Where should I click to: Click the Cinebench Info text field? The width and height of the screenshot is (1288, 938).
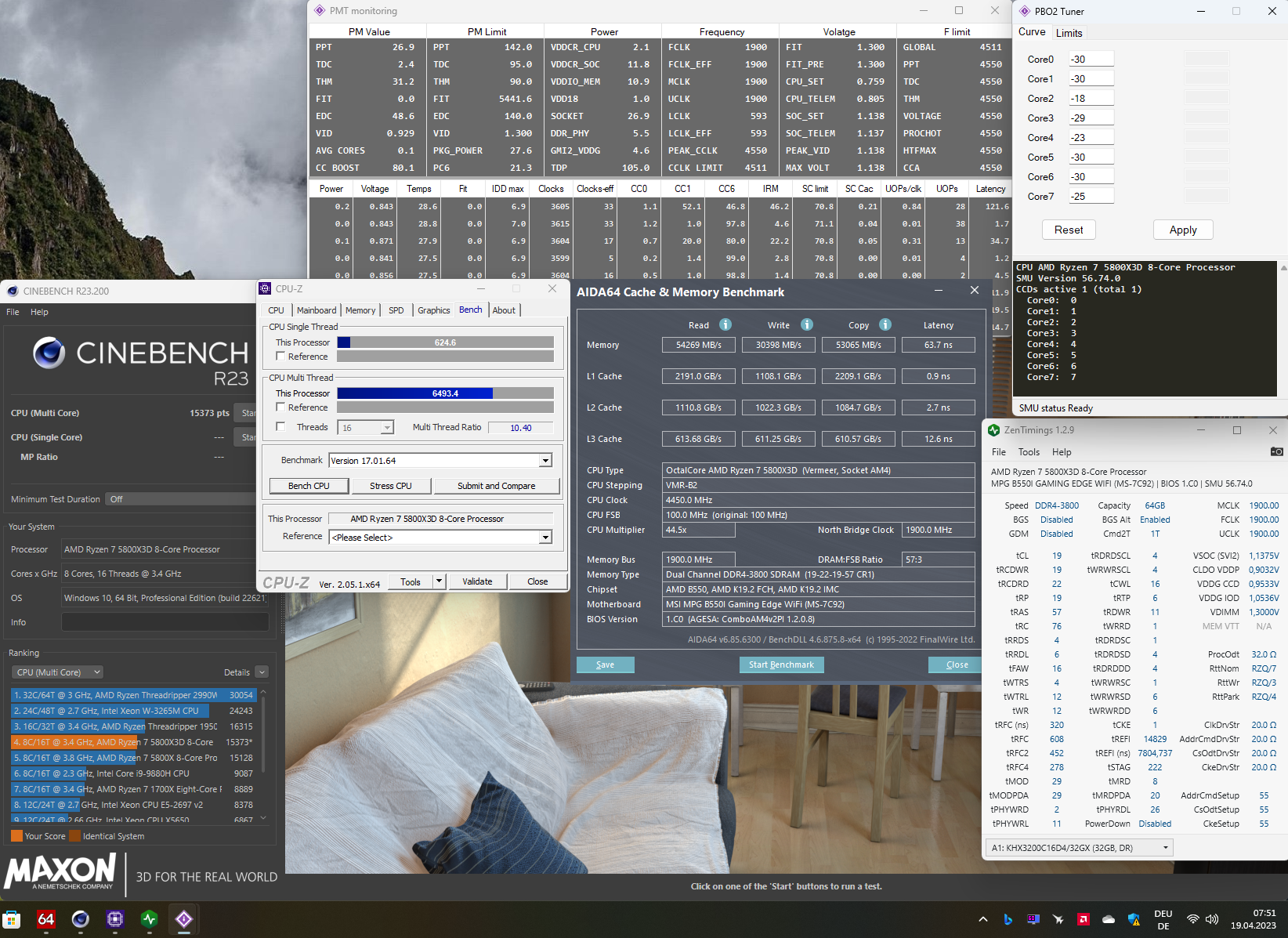coord(165,622)
